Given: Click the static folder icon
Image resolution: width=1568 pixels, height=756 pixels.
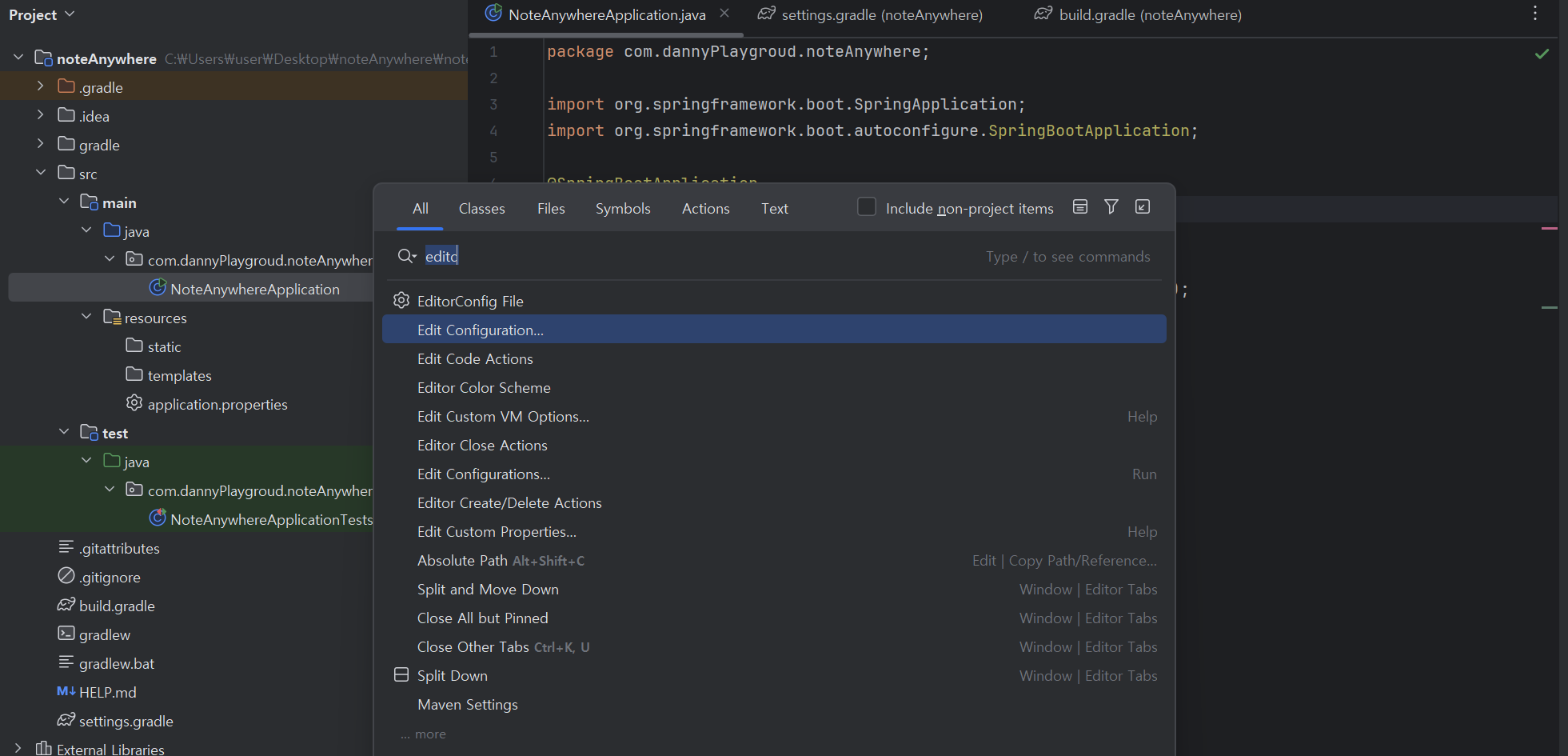Looking at the screenshot, I should coord(134,346).
